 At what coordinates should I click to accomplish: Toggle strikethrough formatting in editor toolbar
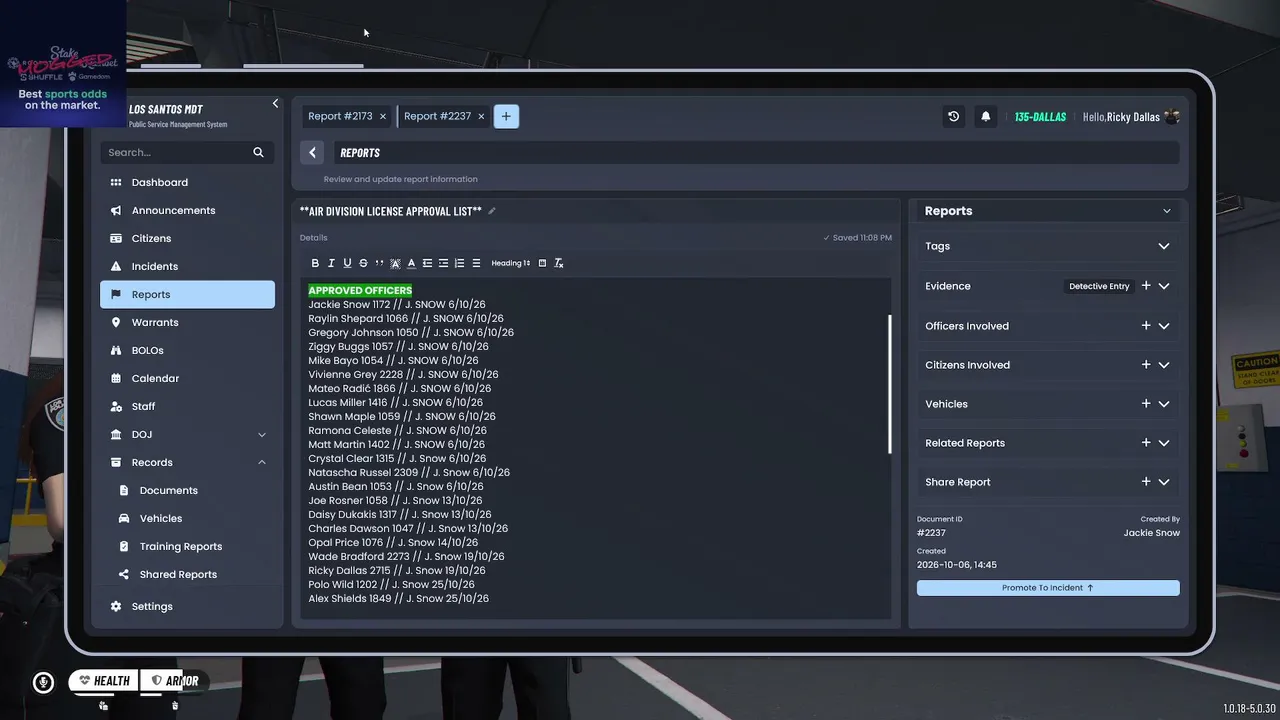pyautogui.click(x=363, y=263)
